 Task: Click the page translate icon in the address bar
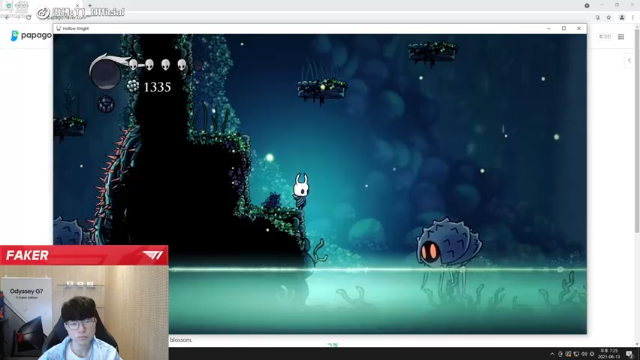coord(598,18)
